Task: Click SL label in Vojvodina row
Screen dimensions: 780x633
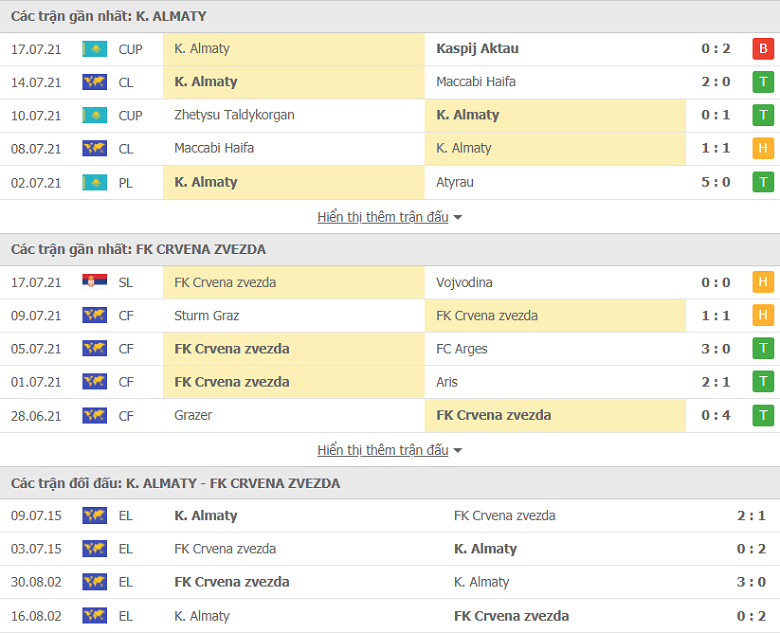Action: pos(125,283)
